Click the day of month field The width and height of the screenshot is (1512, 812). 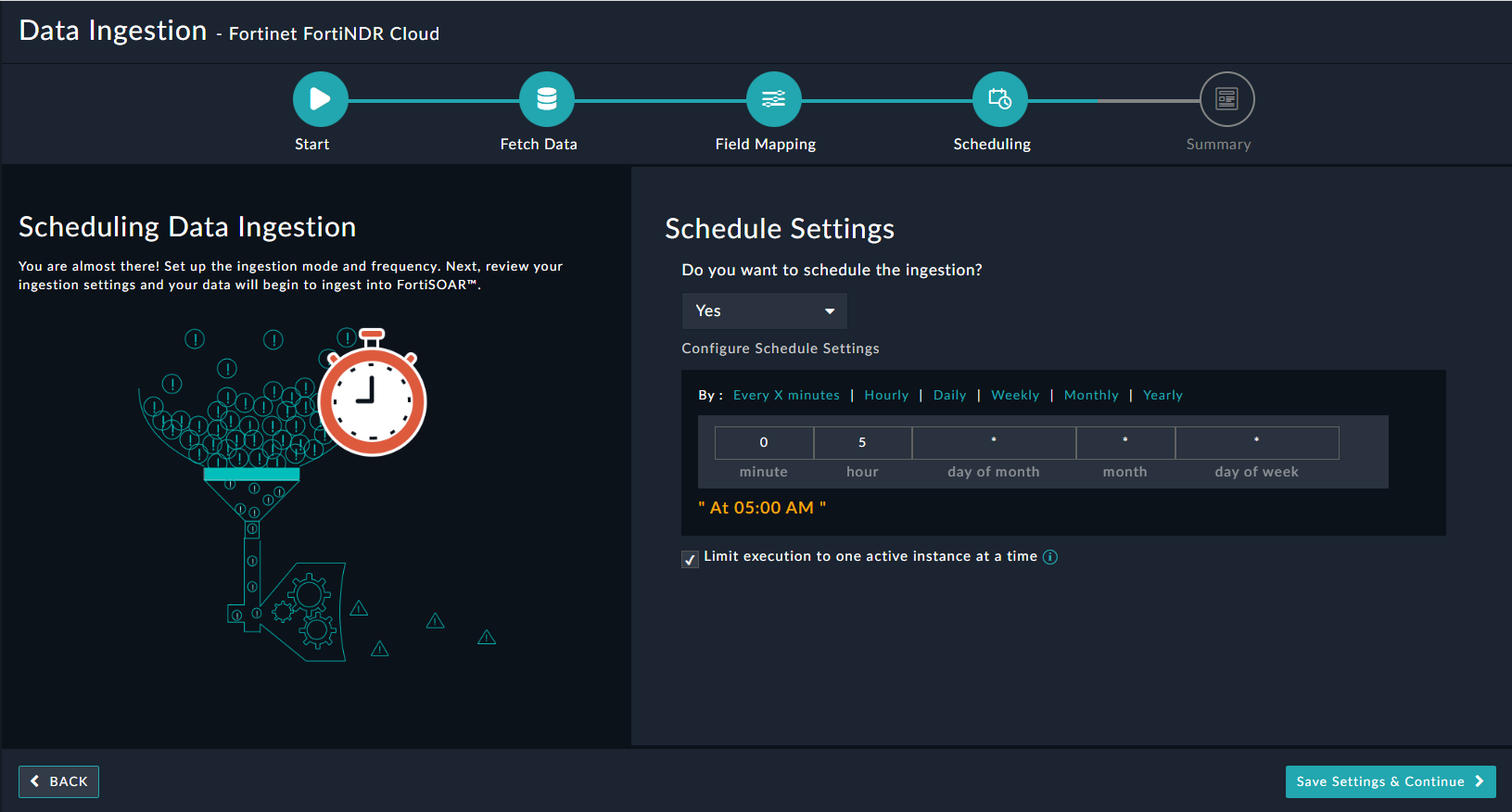click(x=994, y=443)
